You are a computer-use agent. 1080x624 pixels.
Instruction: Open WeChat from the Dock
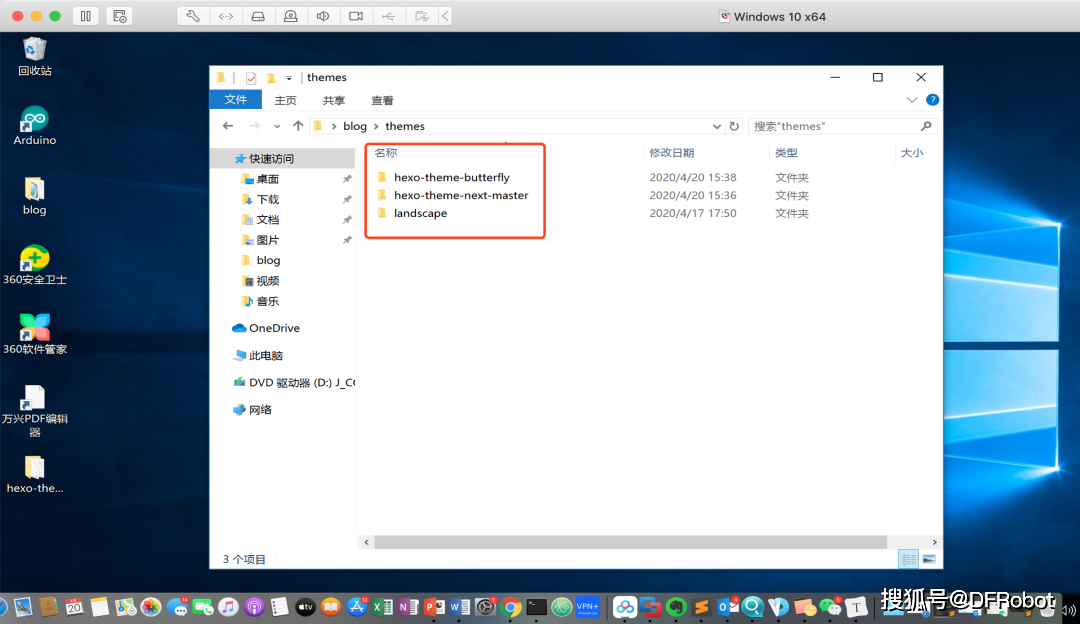[830, 607]
